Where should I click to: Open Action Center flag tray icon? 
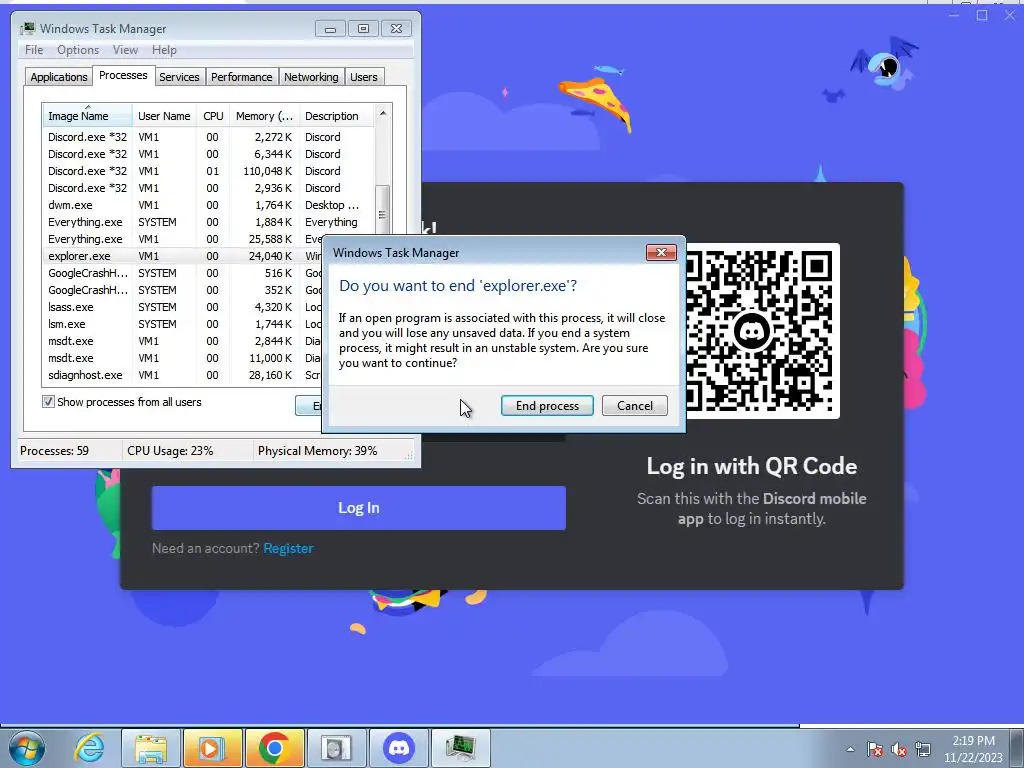875,749
